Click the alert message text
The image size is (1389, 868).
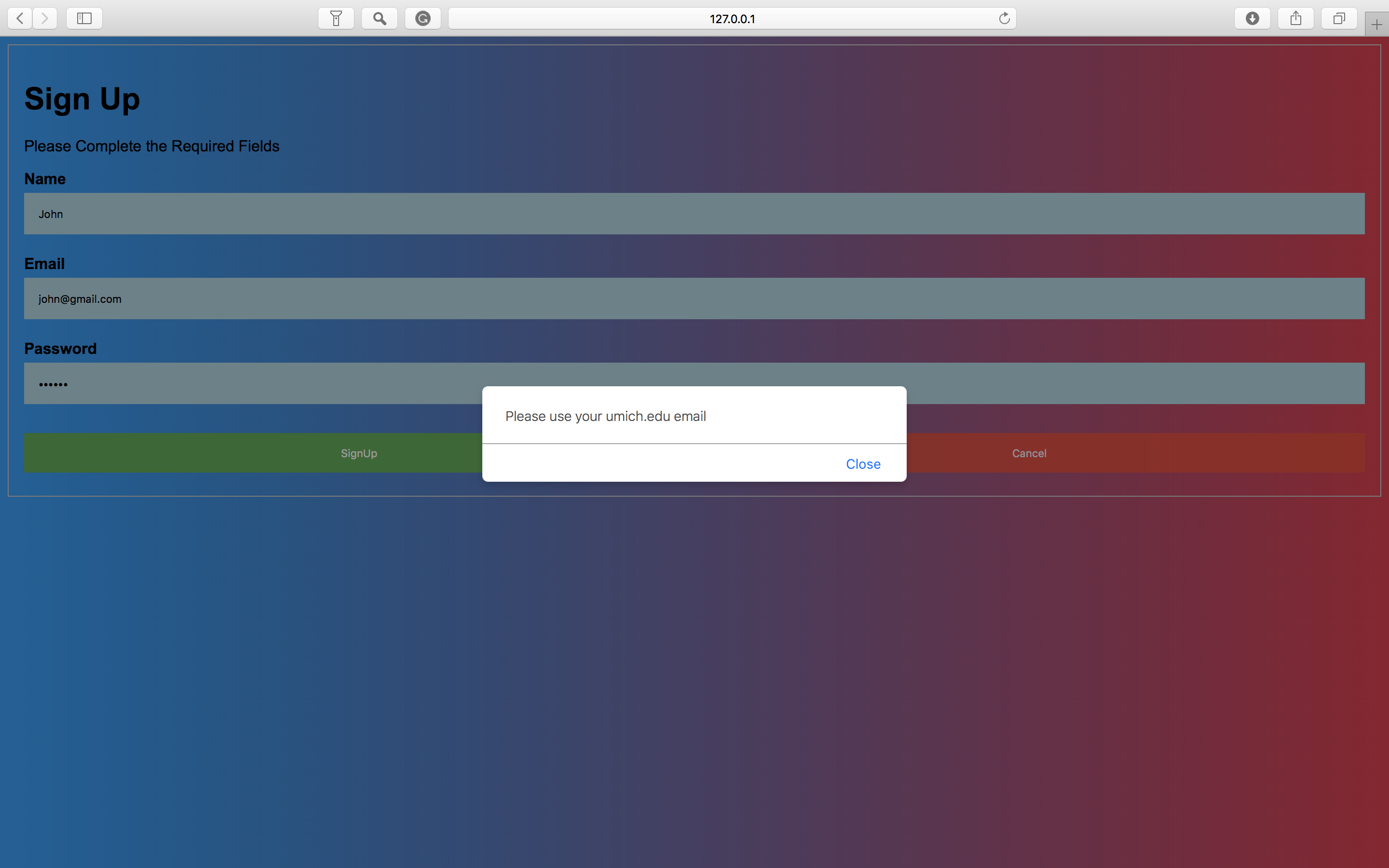point(606,416)
